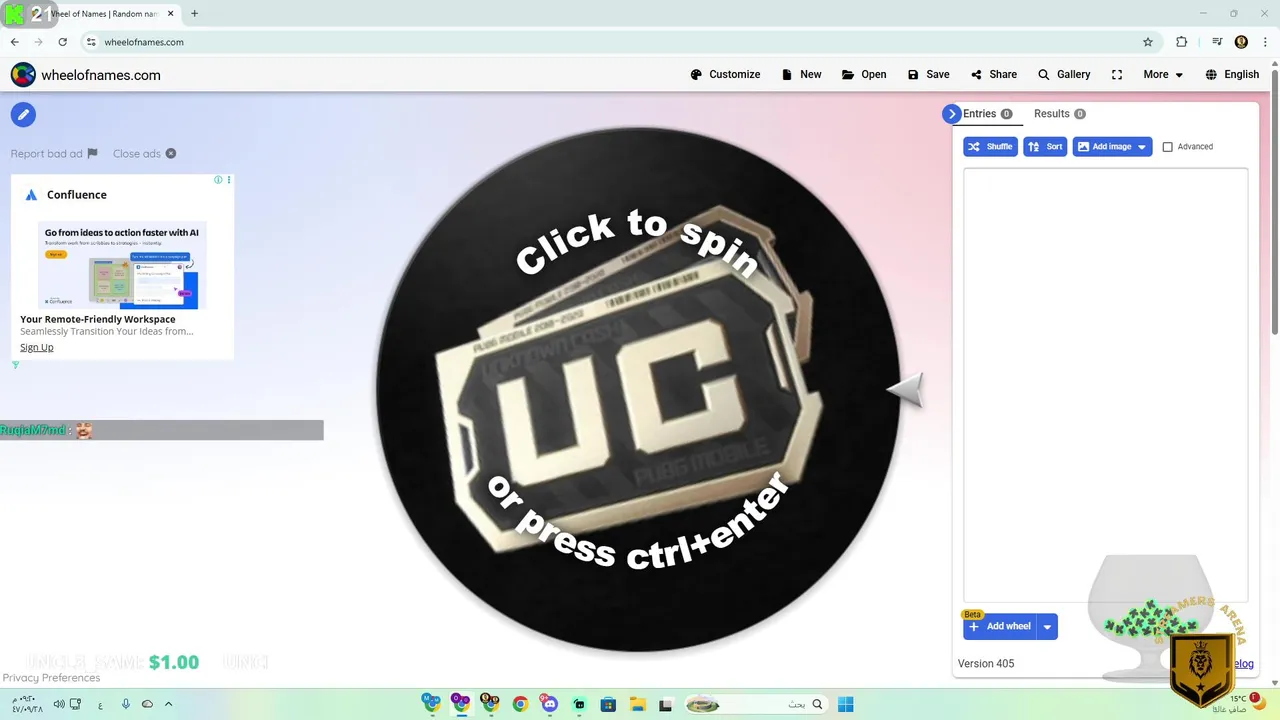Add image to entries

[1103, 146]
